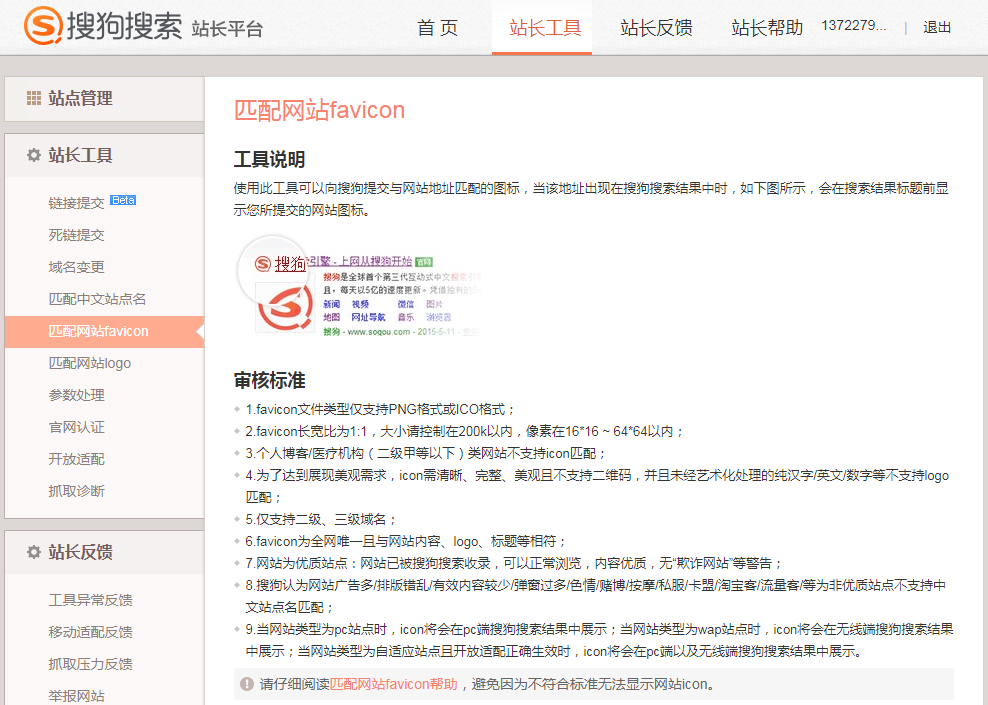Image resolution: width=988 pixels, height=705 pixels.
Task: Click the 退出 logout link
Action: 937,28
